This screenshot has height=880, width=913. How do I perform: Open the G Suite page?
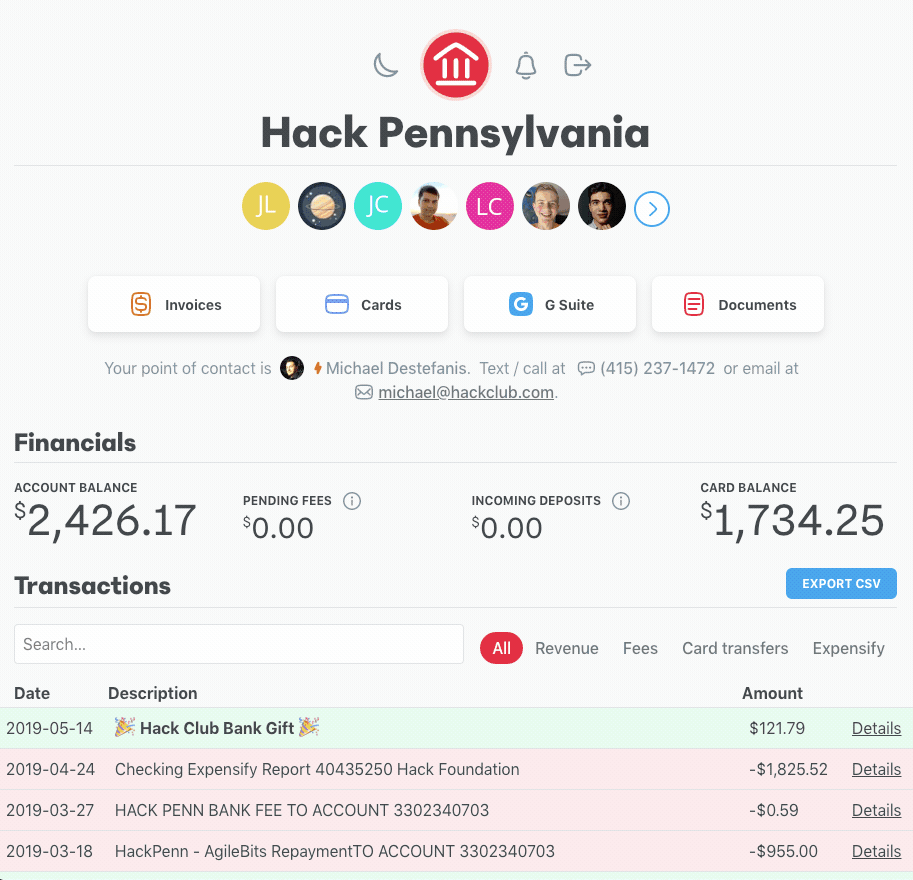[550, 304]
